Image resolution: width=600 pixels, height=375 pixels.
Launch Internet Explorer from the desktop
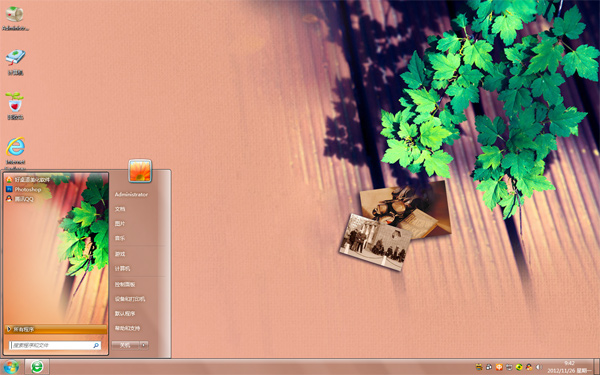coord(15,152)
